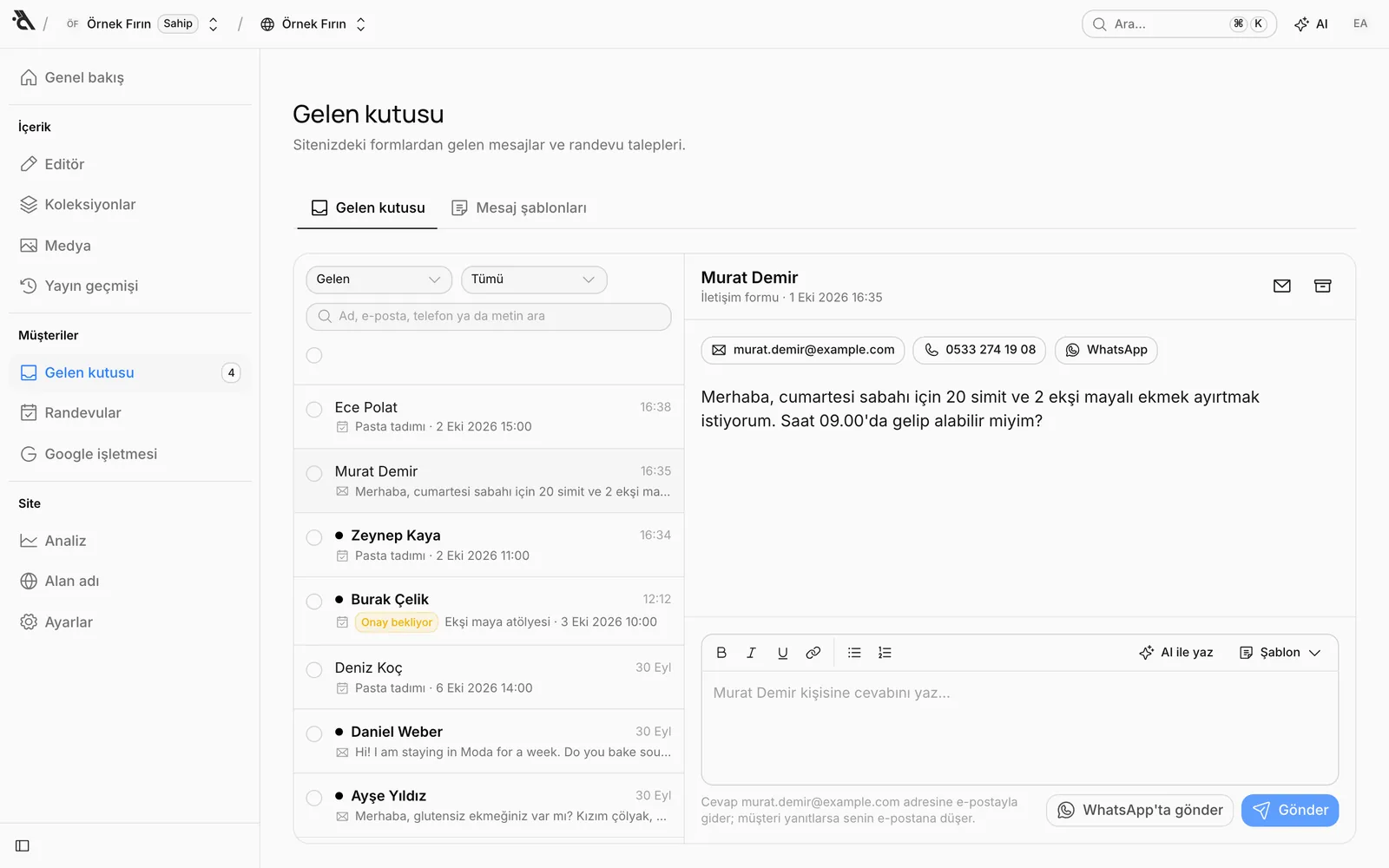Image resolution: width=1389 pixels, height=868 pixels.
Task: Select Ece Polat message checkbox
Action: tap(314, 409)
